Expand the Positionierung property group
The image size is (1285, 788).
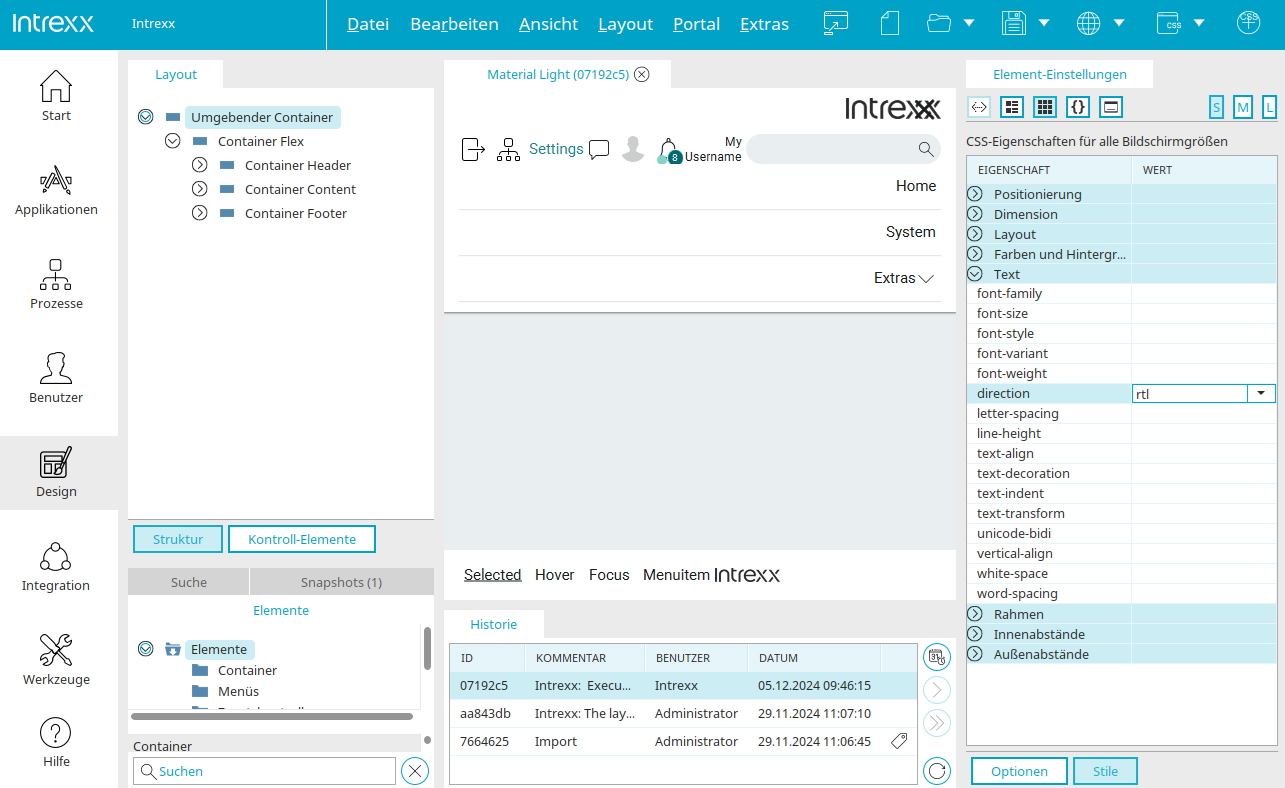(975, 194)
